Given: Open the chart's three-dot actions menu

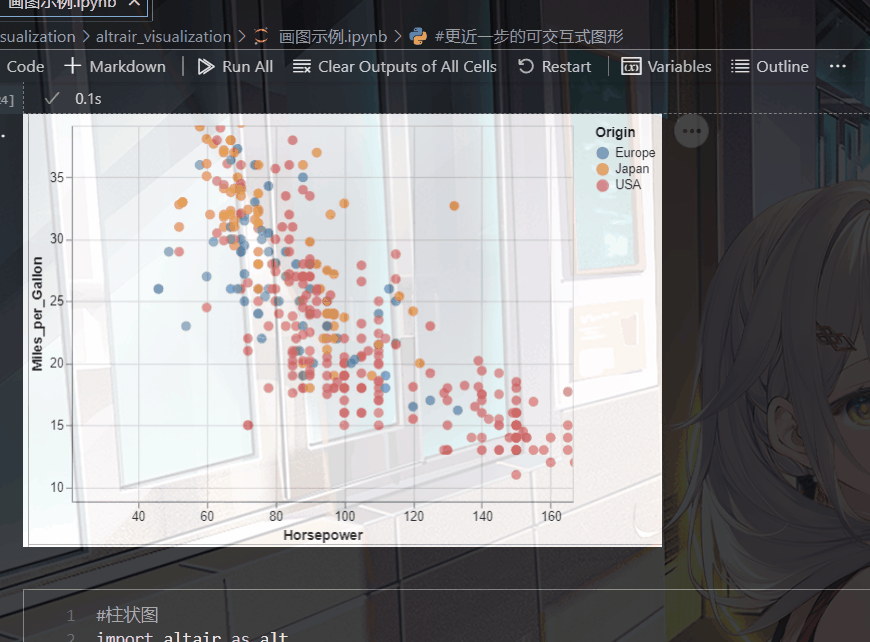Looking at the screenshot, I should pyautogui.click(x=691, y=130).
